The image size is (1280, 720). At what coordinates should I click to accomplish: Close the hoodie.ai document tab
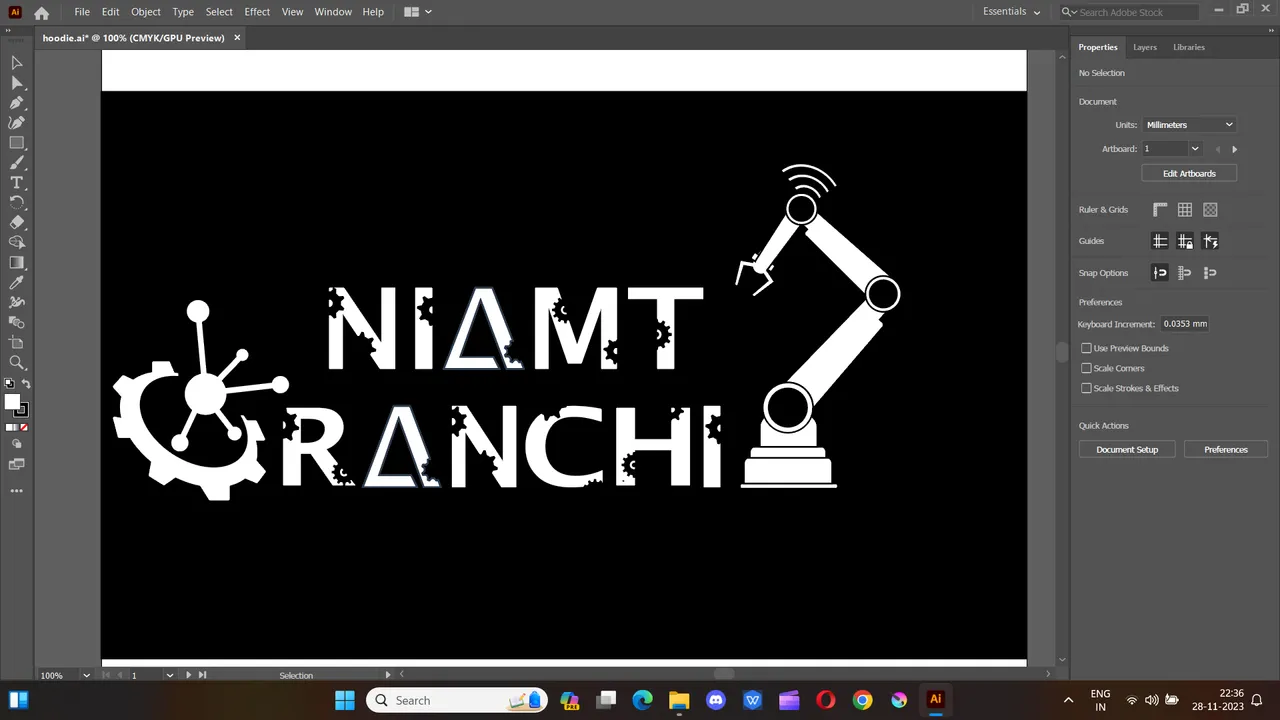pyautogui.click(x=237, y=38)
